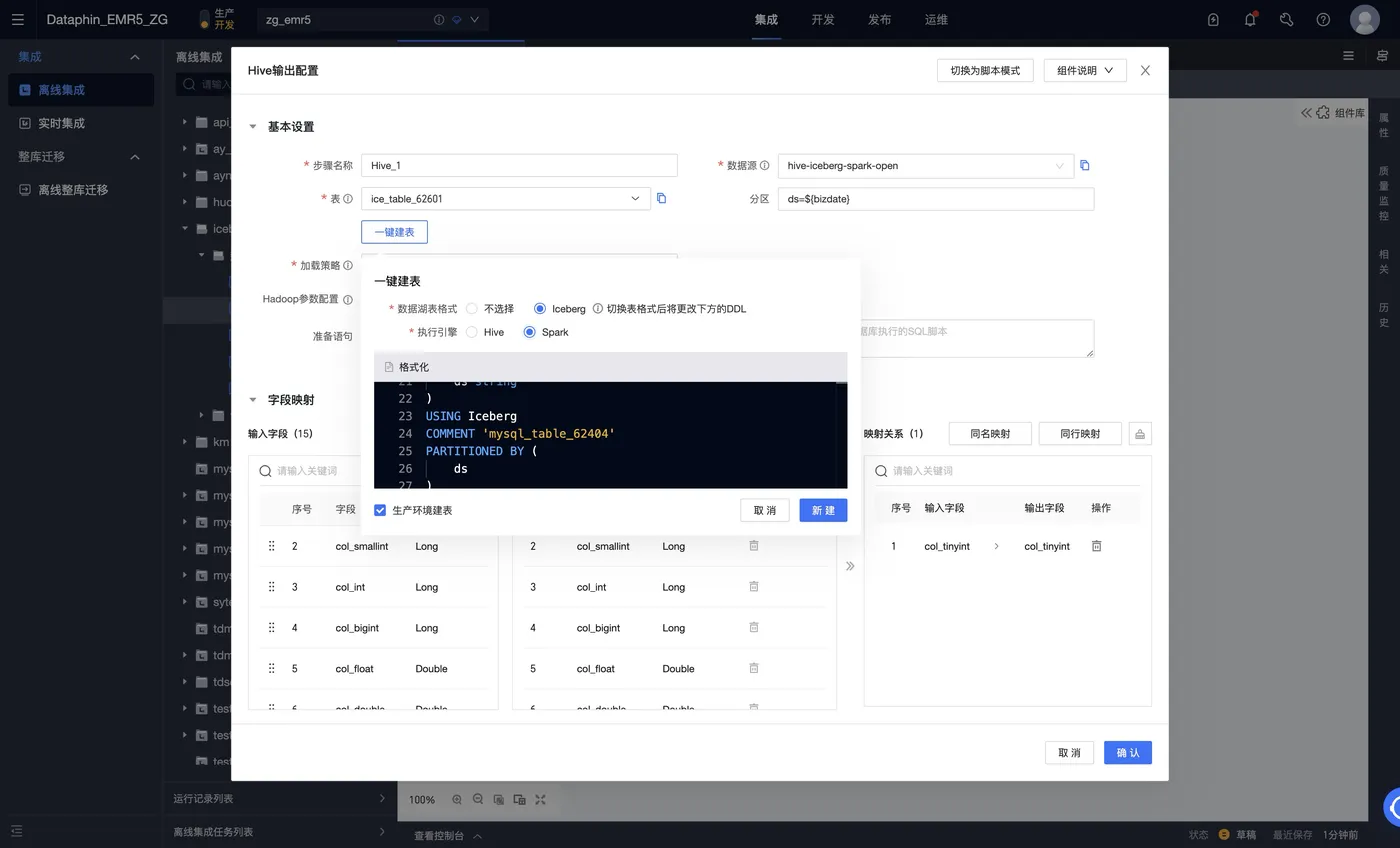Switch to the 发布 top tab

pos(879,20)
